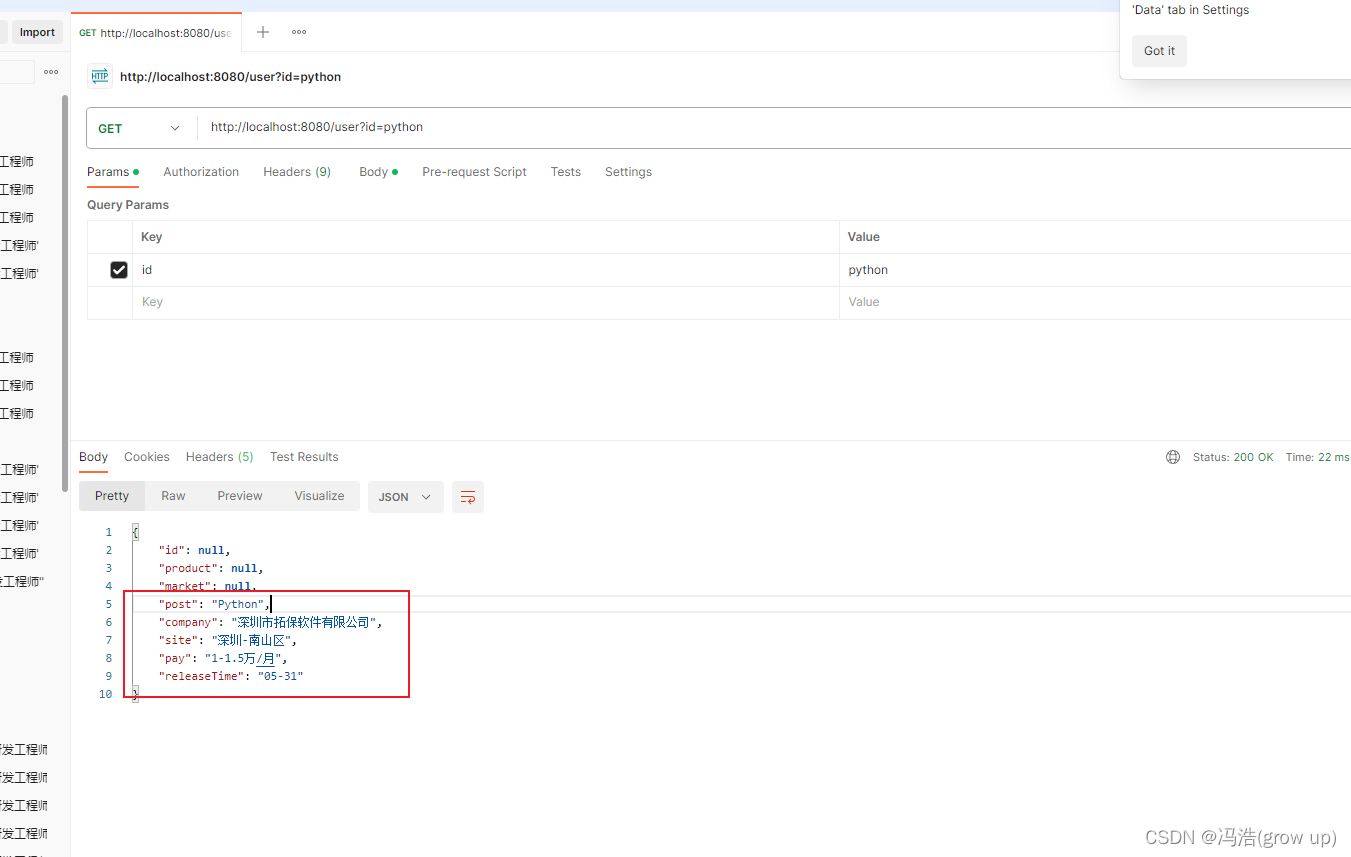Viewport: 1351px width, 857px height.
Task: Click the "product": null response line
Action: 210,568
